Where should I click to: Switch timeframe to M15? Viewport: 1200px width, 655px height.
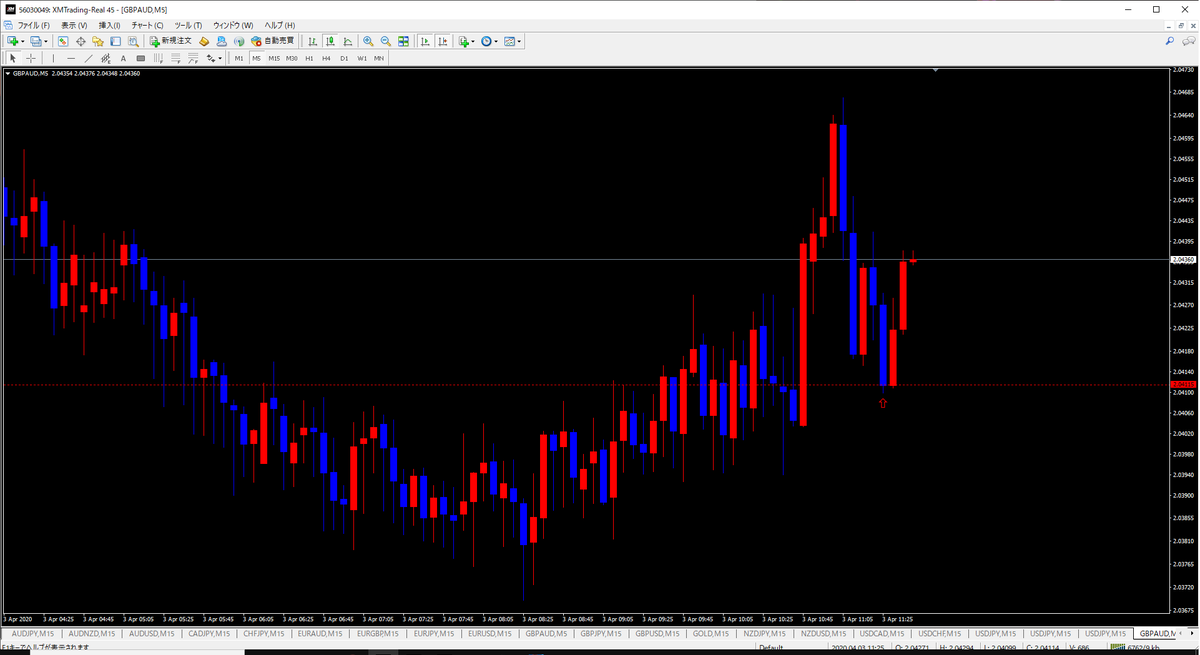(273, 58)
